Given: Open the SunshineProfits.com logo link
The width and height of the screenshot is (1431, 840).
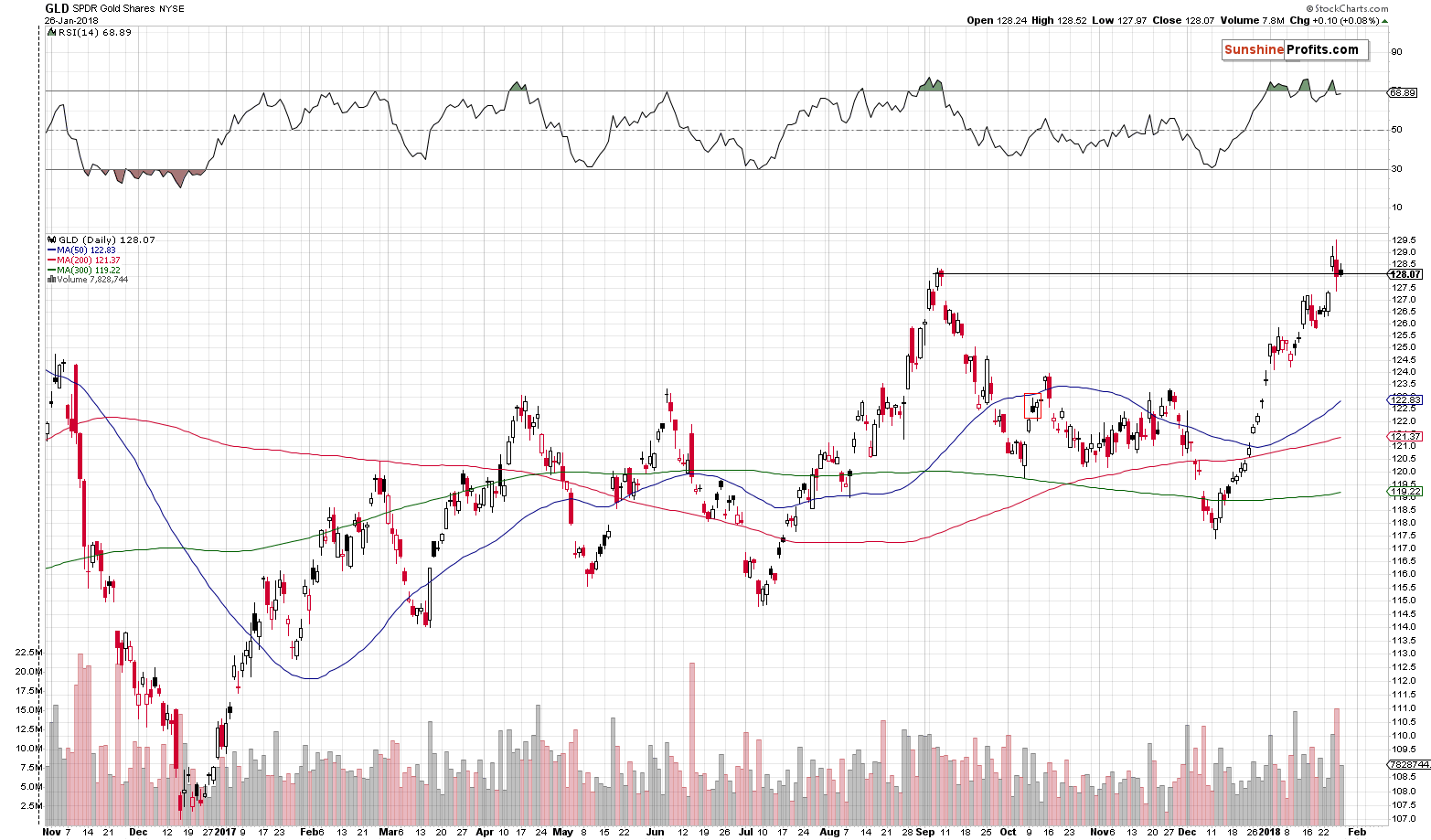Looking at the screenshot, I should (1295, 50).
